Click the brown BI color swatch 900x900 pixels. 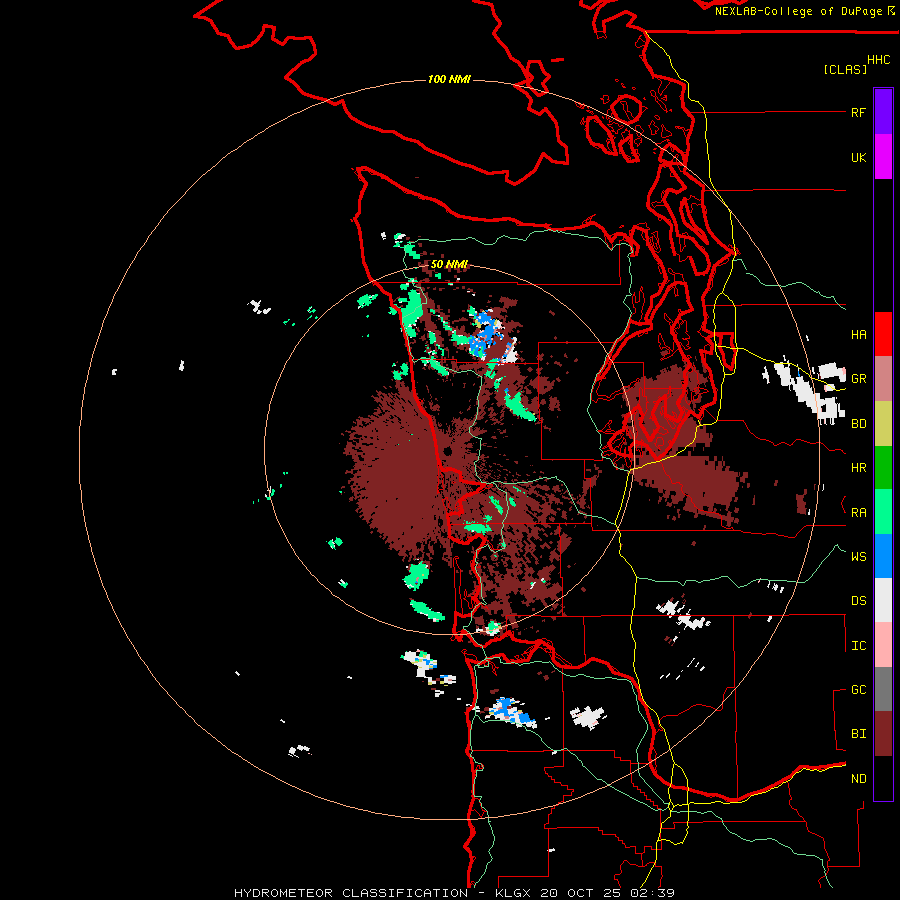point(883,734)
